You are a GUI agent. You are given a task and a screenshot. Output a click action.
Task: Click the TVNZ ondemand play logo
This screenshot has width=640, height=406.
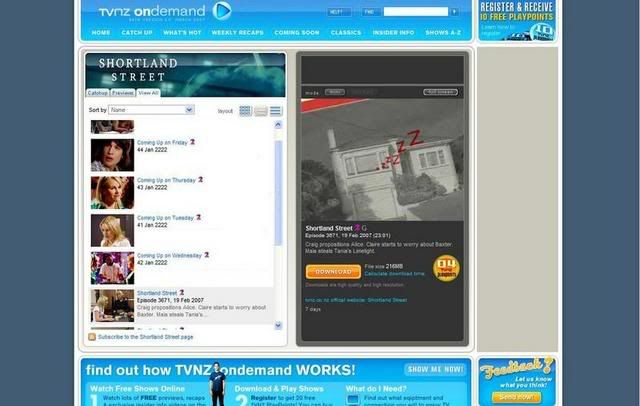(x=222, y=11)
